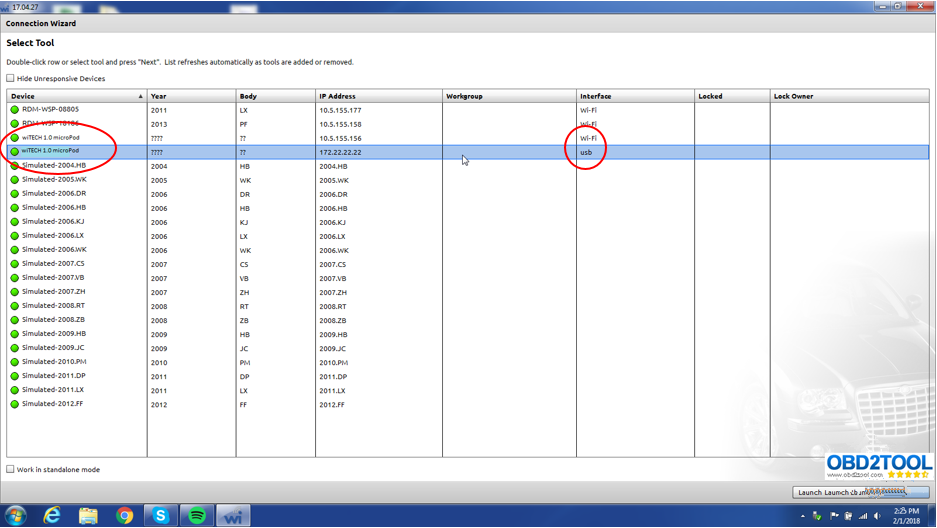Screen dimensions: 937x528
Task: Click the taskbar clock showing 2/1/2018
Action: (x=907, y=516)
